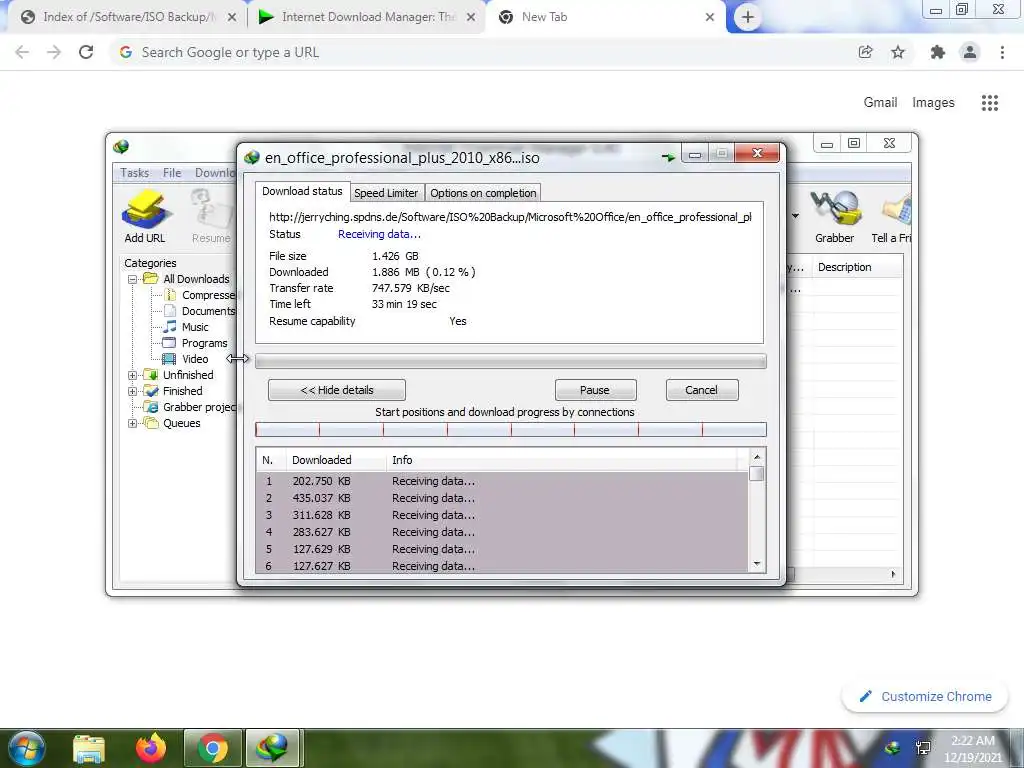Click the IDM logo icon in dialog title
Viewport: 1024px width, 768px height.
[x=252, y=157]
